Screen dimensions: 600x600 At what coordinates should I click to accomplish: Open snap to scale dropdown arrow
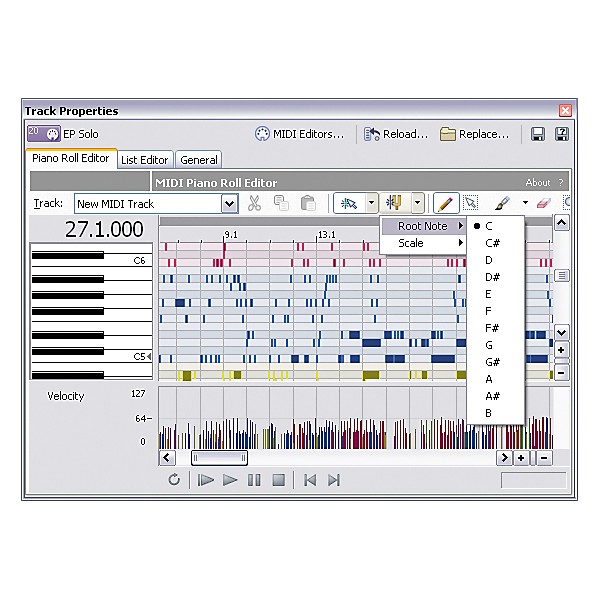[417, 203]
